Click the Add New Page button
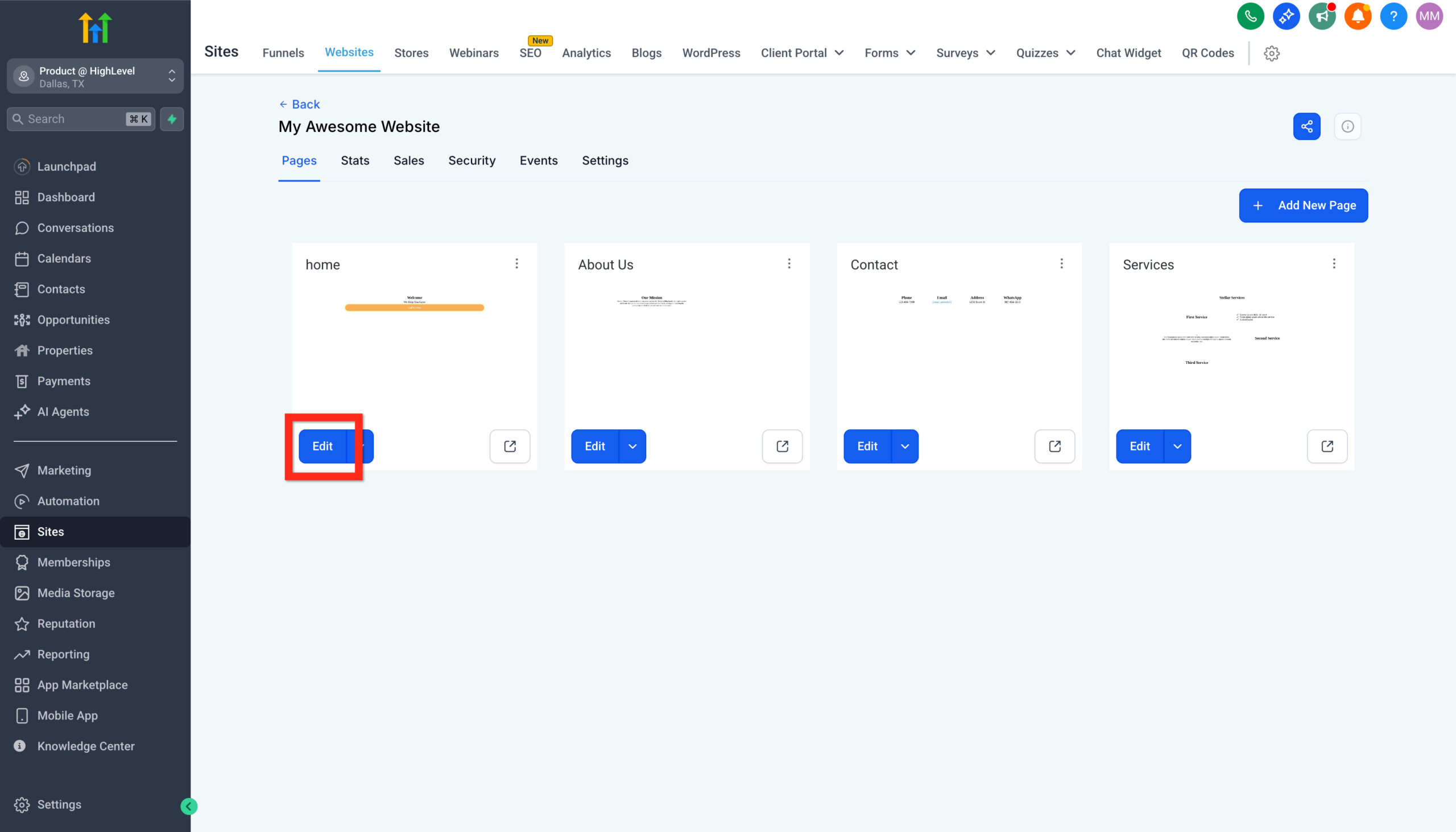Image resolution: width=1456 pixels, height=832 pixels. click(x=1304, y=205)
